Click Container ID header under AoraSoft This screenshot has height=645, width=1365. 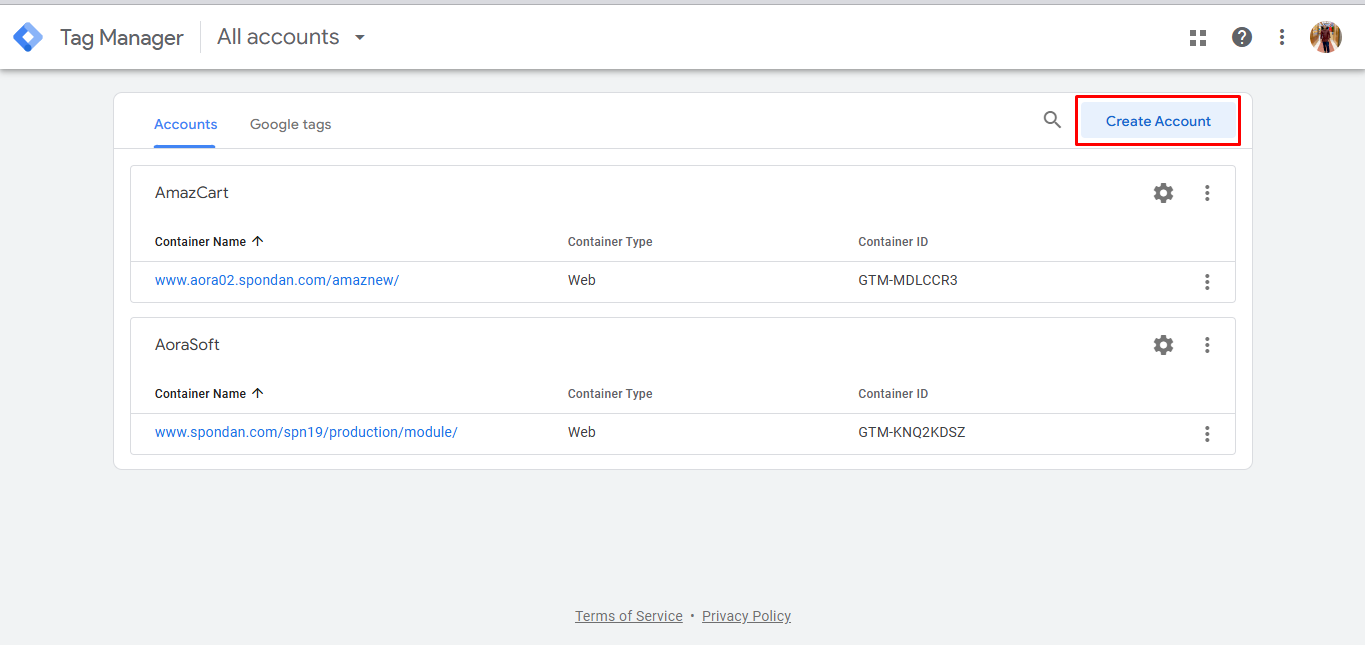[893, 394]
